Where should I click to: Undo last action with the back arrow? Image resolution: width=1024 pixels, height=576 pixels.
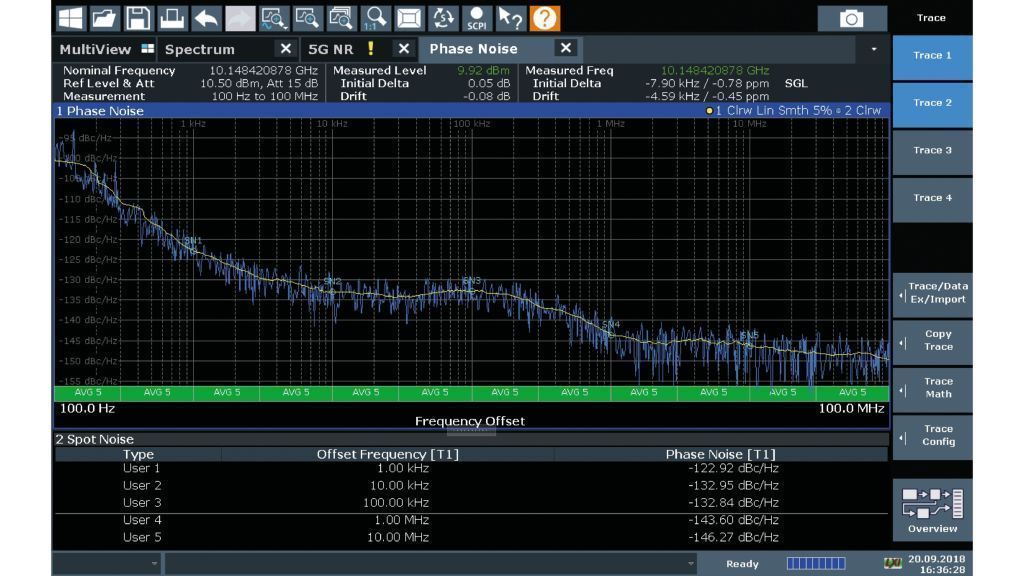pos(206,17)
